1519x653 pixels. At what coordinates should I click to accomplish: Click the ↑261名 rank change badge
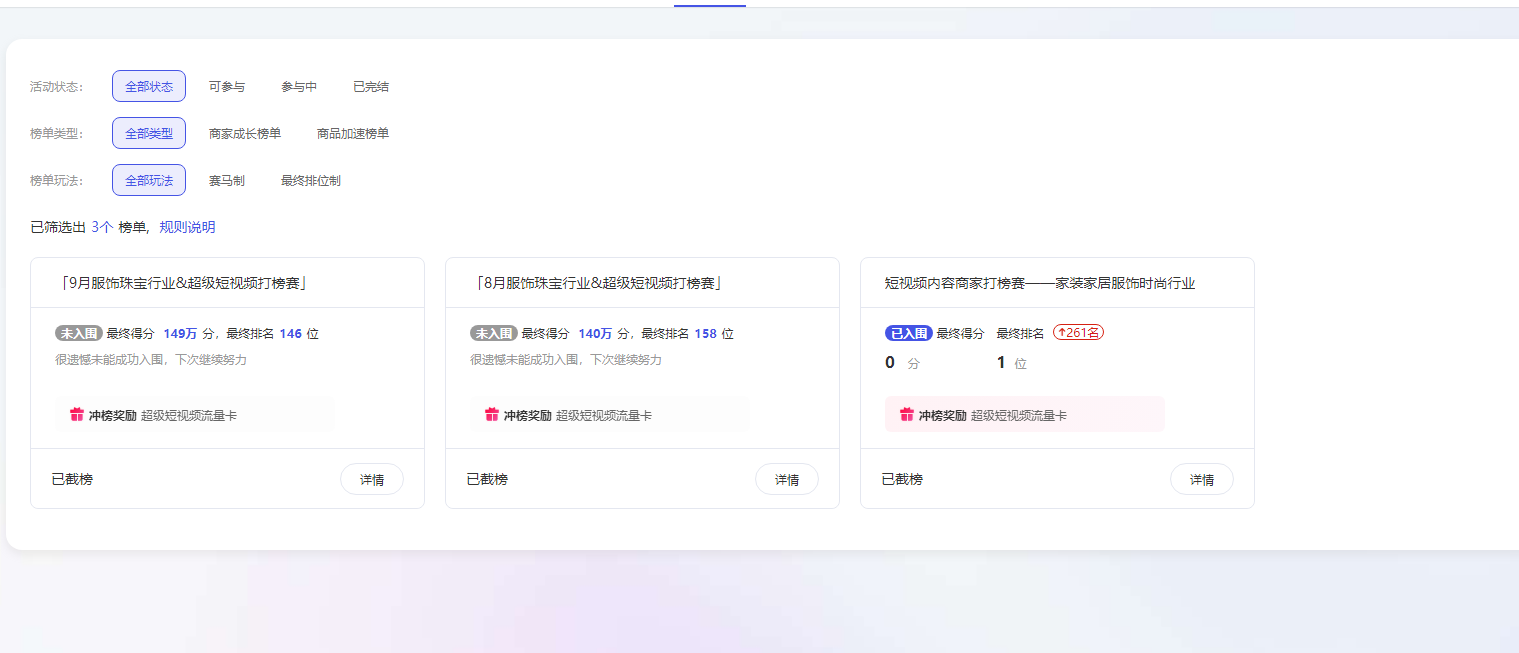point(1078,333)
